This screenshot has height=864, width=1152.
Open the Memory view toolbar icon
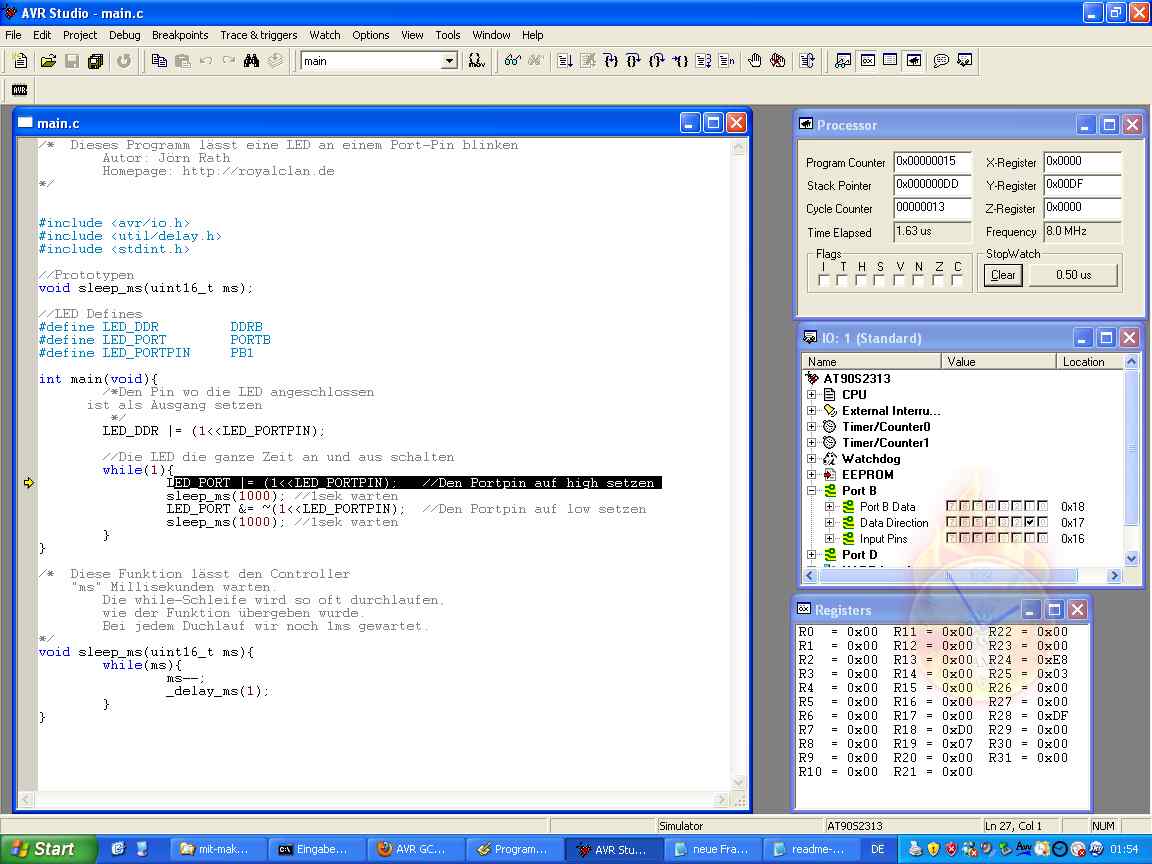(x=890, y=61)
